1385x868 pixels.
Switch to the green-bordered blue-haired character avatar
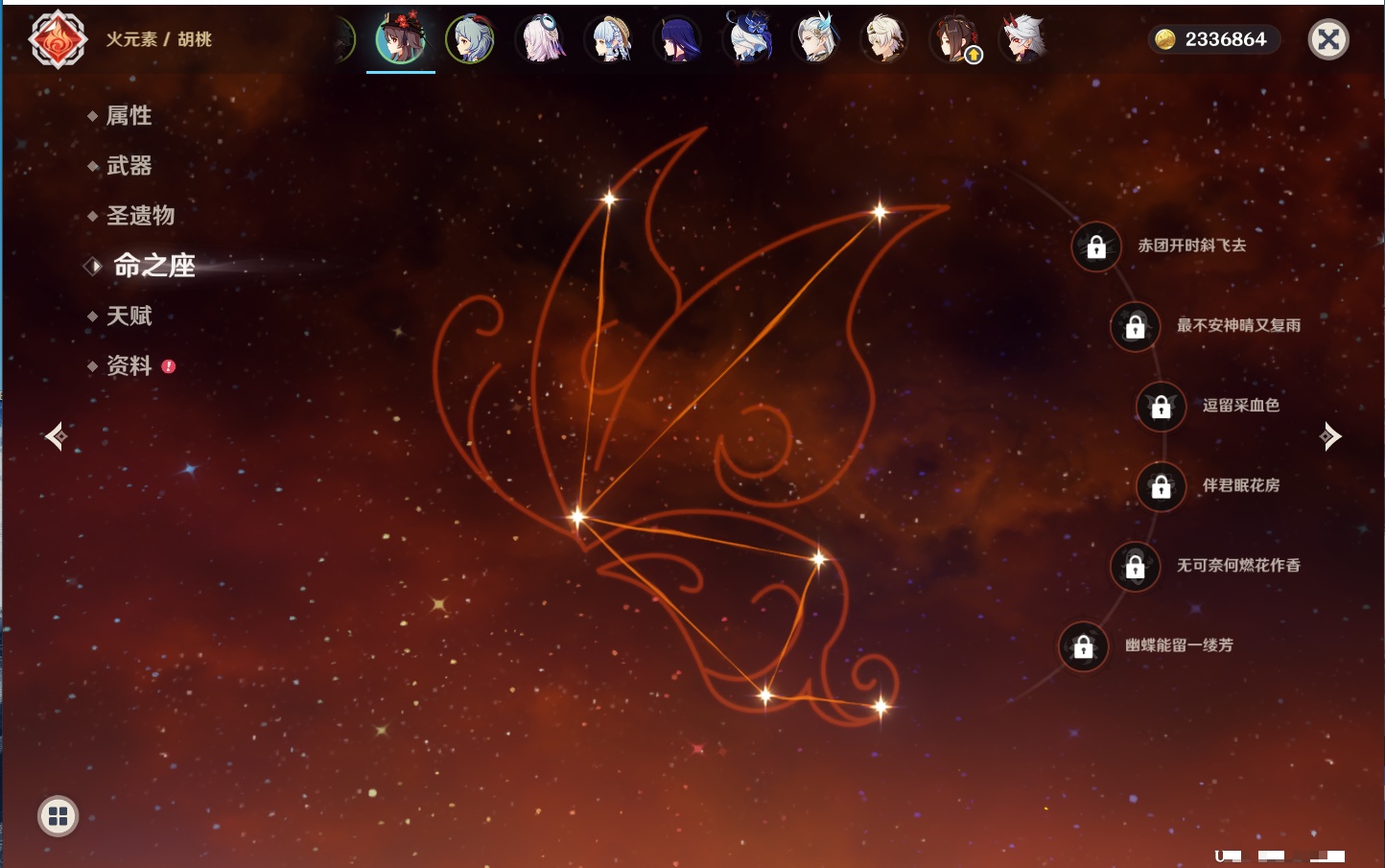click(470, 39)
